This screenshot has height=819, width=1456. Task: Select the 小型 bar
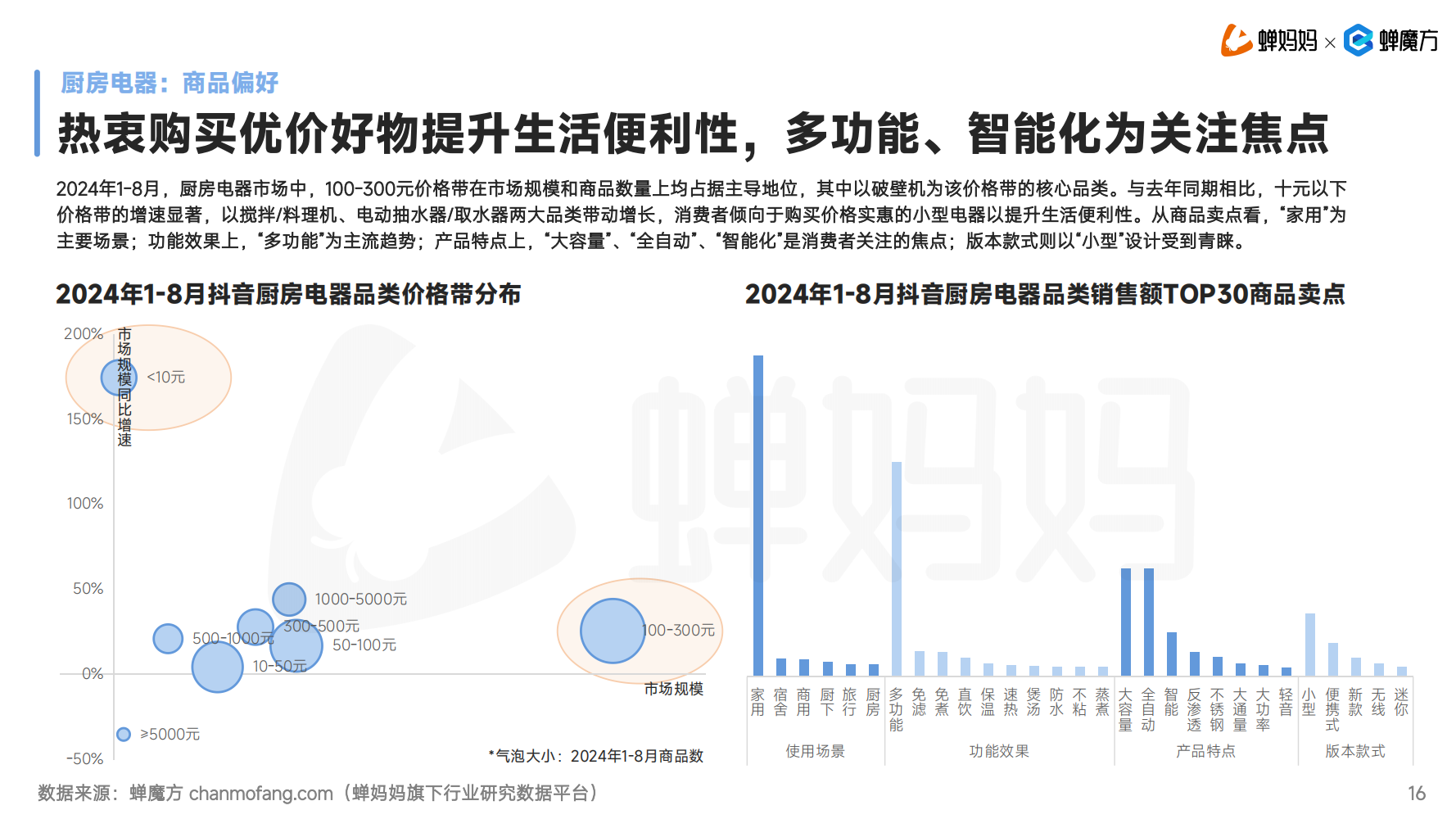(x=1310, y=645)
